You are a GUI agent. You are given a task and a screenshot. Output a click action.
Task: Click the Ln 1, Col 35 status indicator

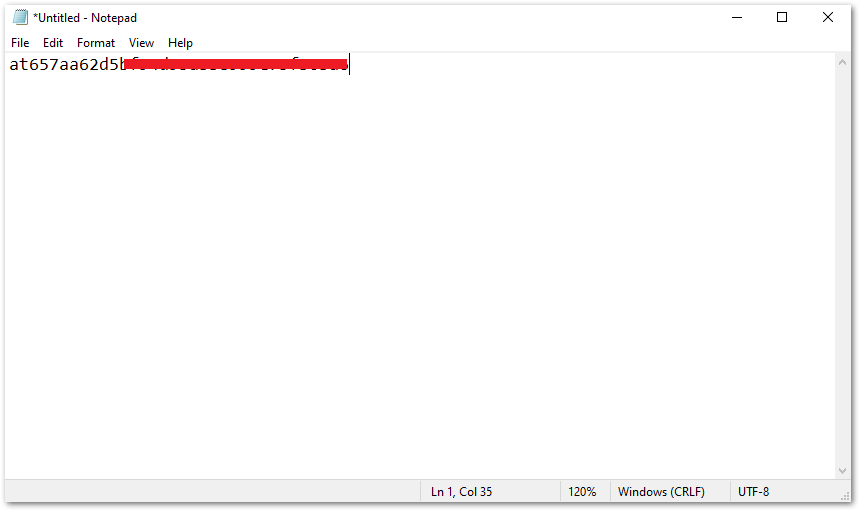click(461, 492)
